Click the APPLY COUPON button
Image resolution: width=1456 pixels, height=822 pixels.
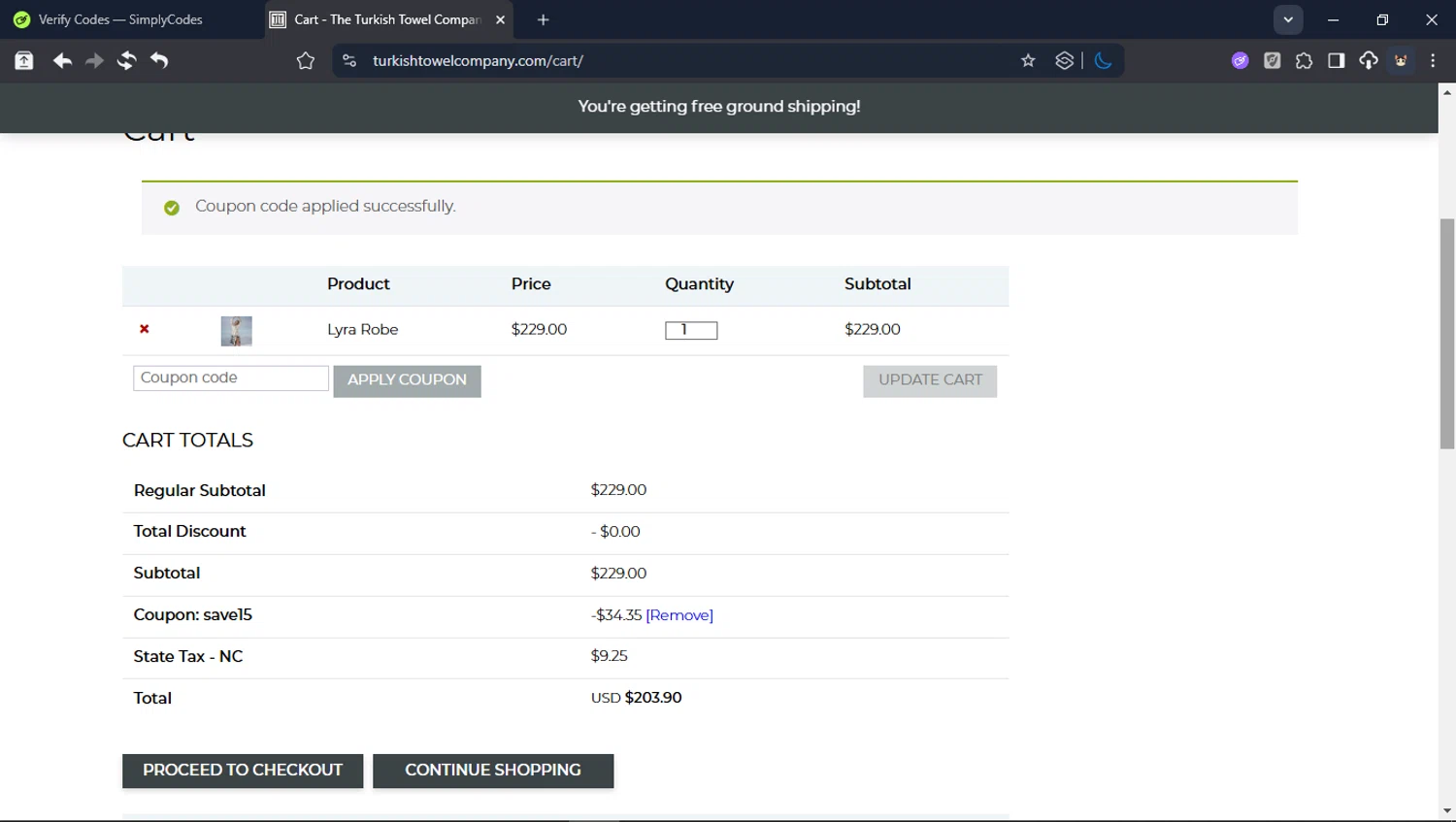[408, 380]
